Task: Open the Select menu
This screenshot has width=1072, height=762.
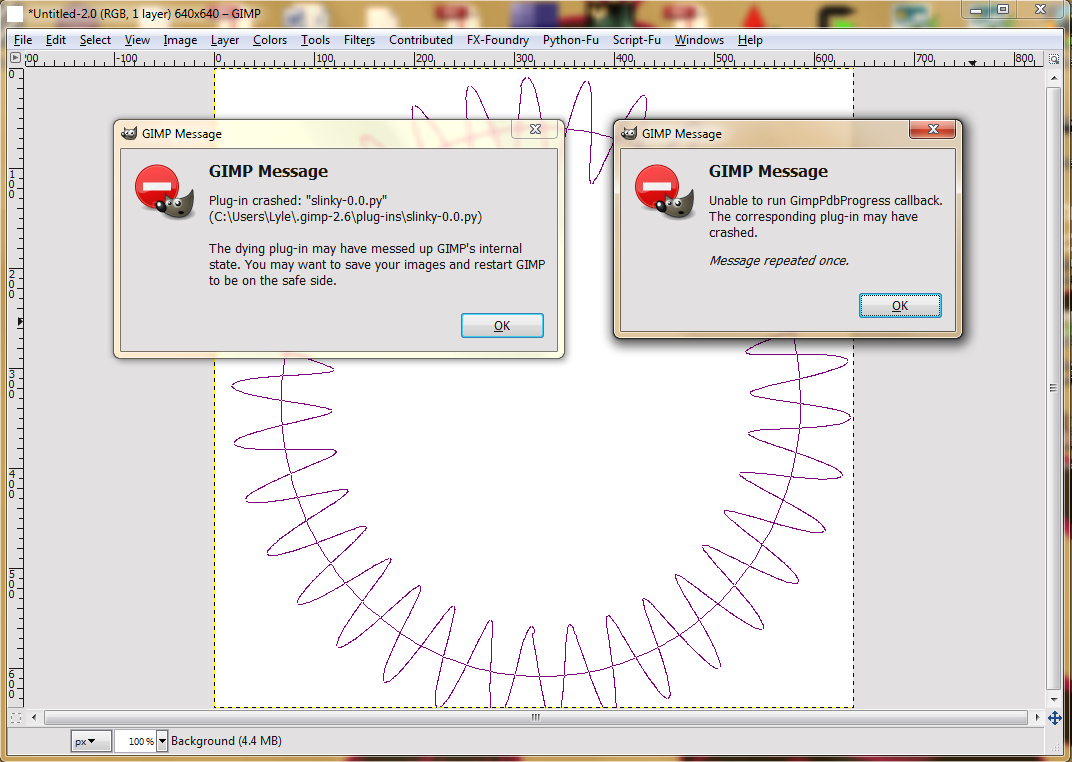Action: 95,40
